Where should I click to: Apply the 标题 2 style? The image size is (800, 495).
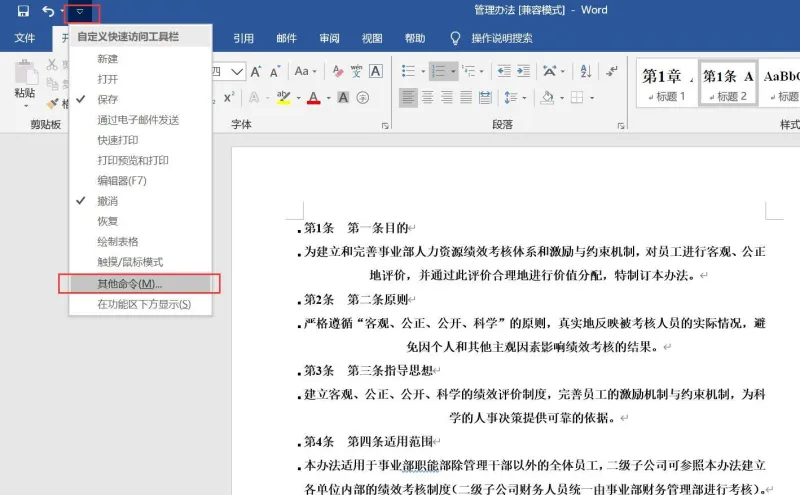click(728, 83)
